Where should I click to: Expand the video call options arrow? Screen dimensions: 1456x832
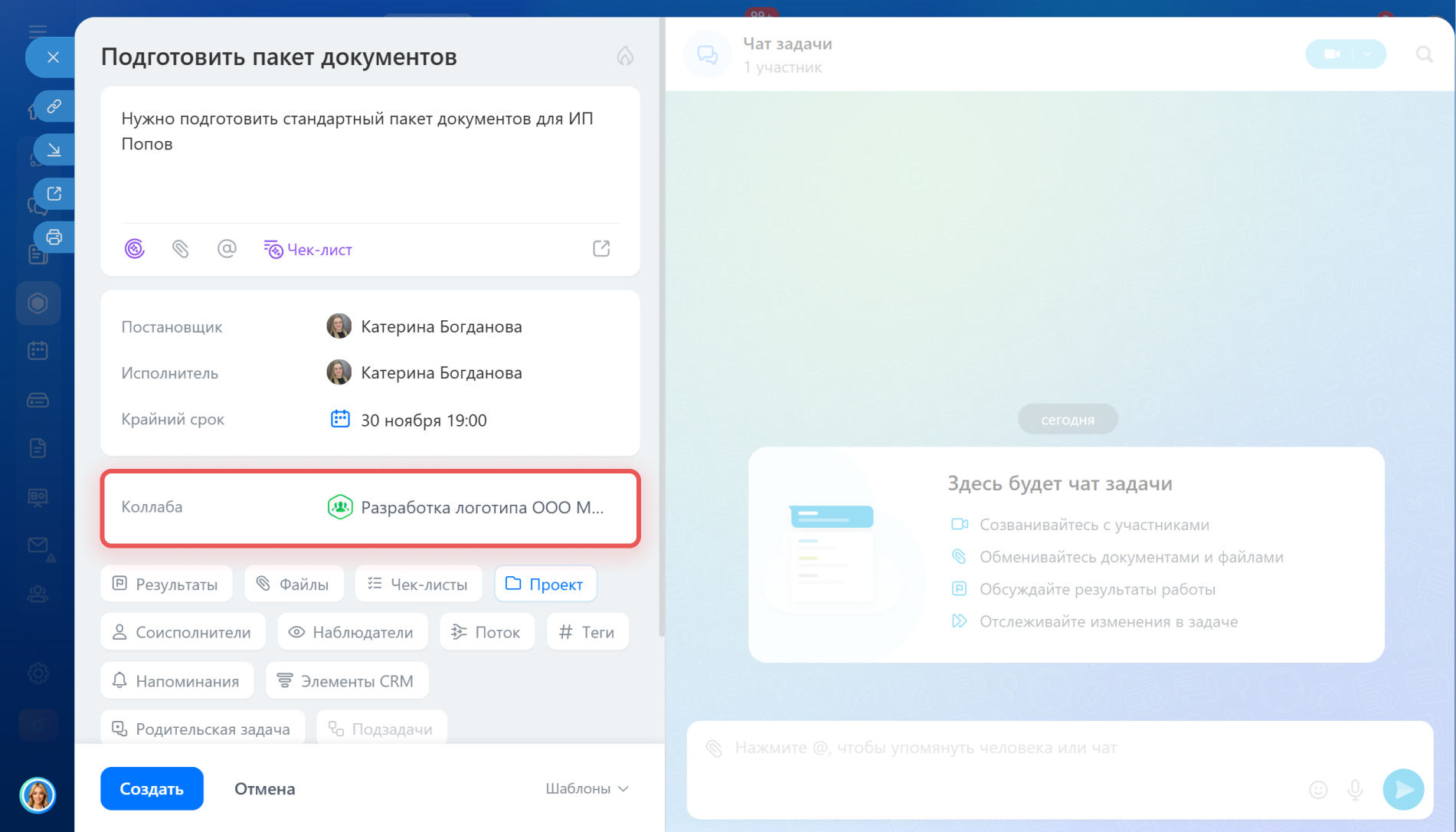pyautogui.click(x=1368, y=54)
